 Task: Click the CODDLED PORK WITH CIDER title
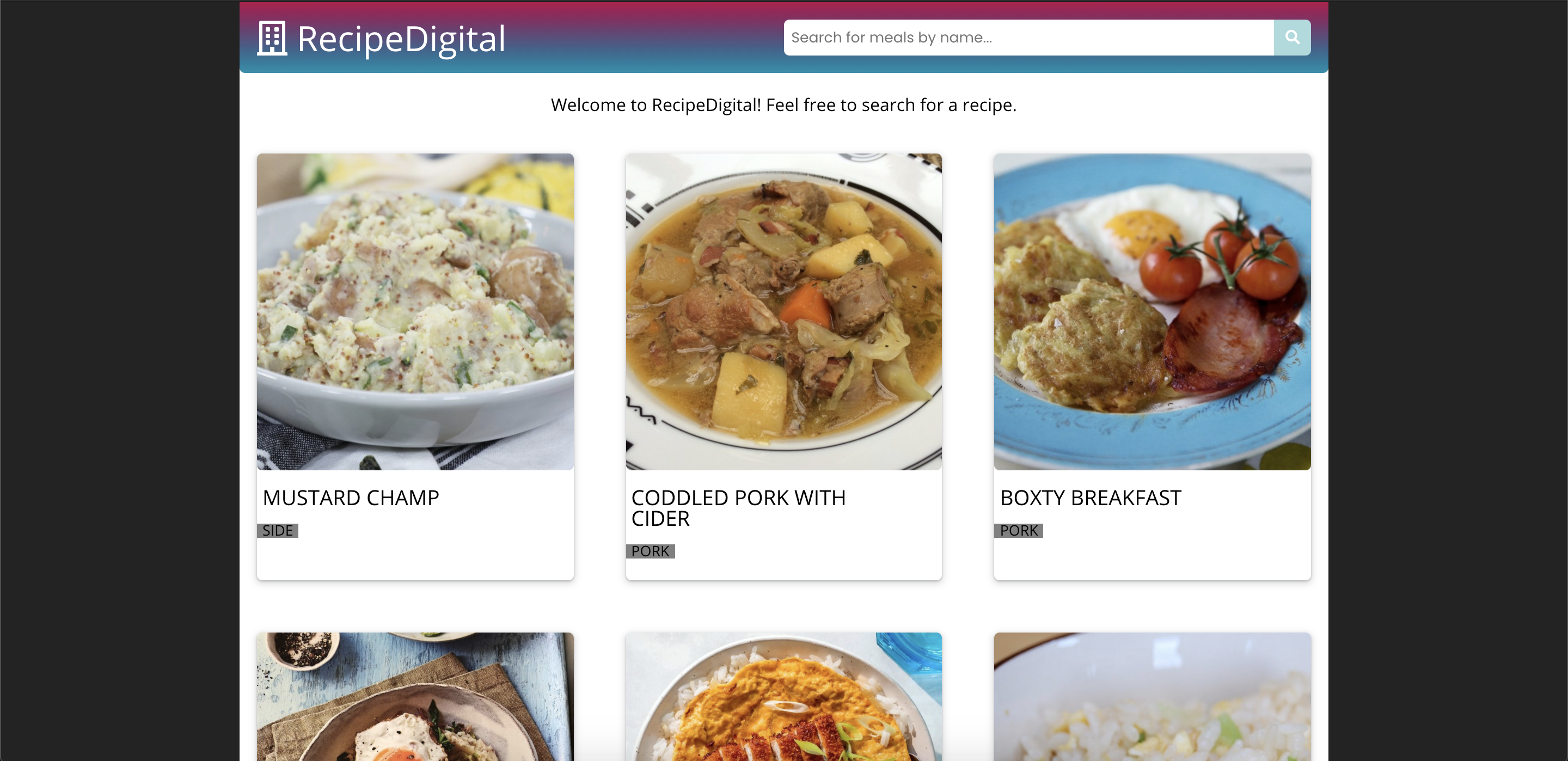[738, 508]
